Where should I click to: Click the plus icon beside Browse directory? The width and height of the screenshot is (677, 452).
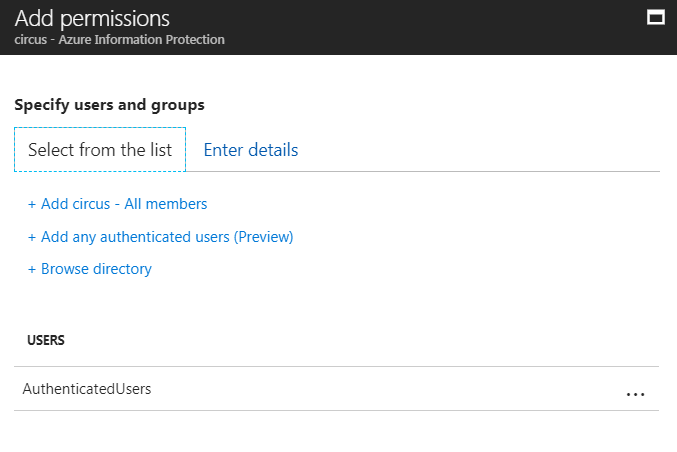(32, 269)
